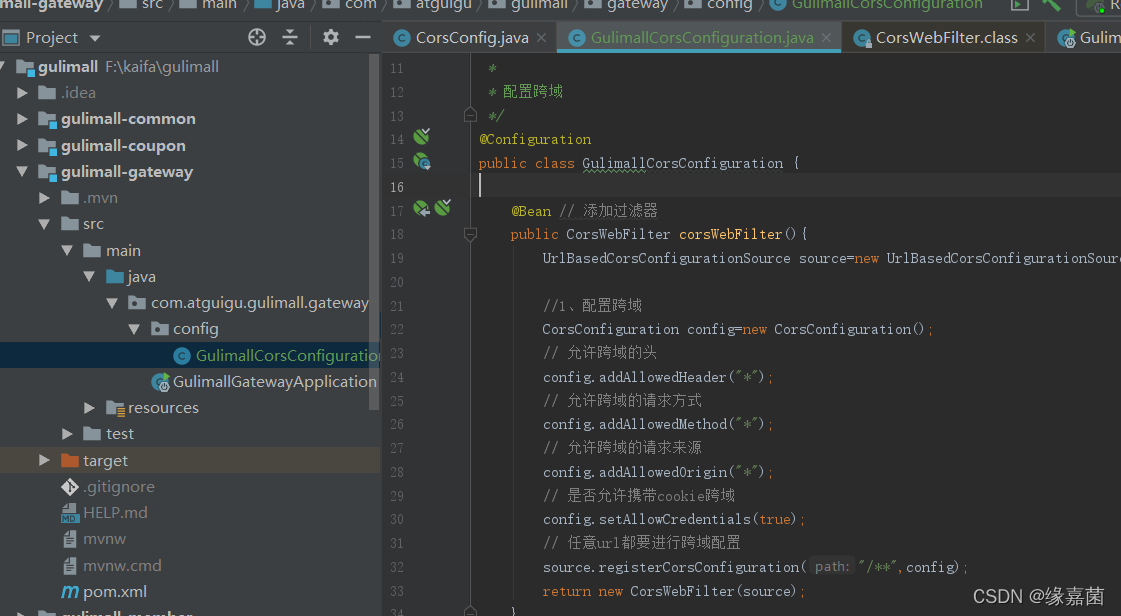This screenshot has width=1121, height=616.
Task: Close the CorsWebFilter.class tab
Action: coord(1030,38)
